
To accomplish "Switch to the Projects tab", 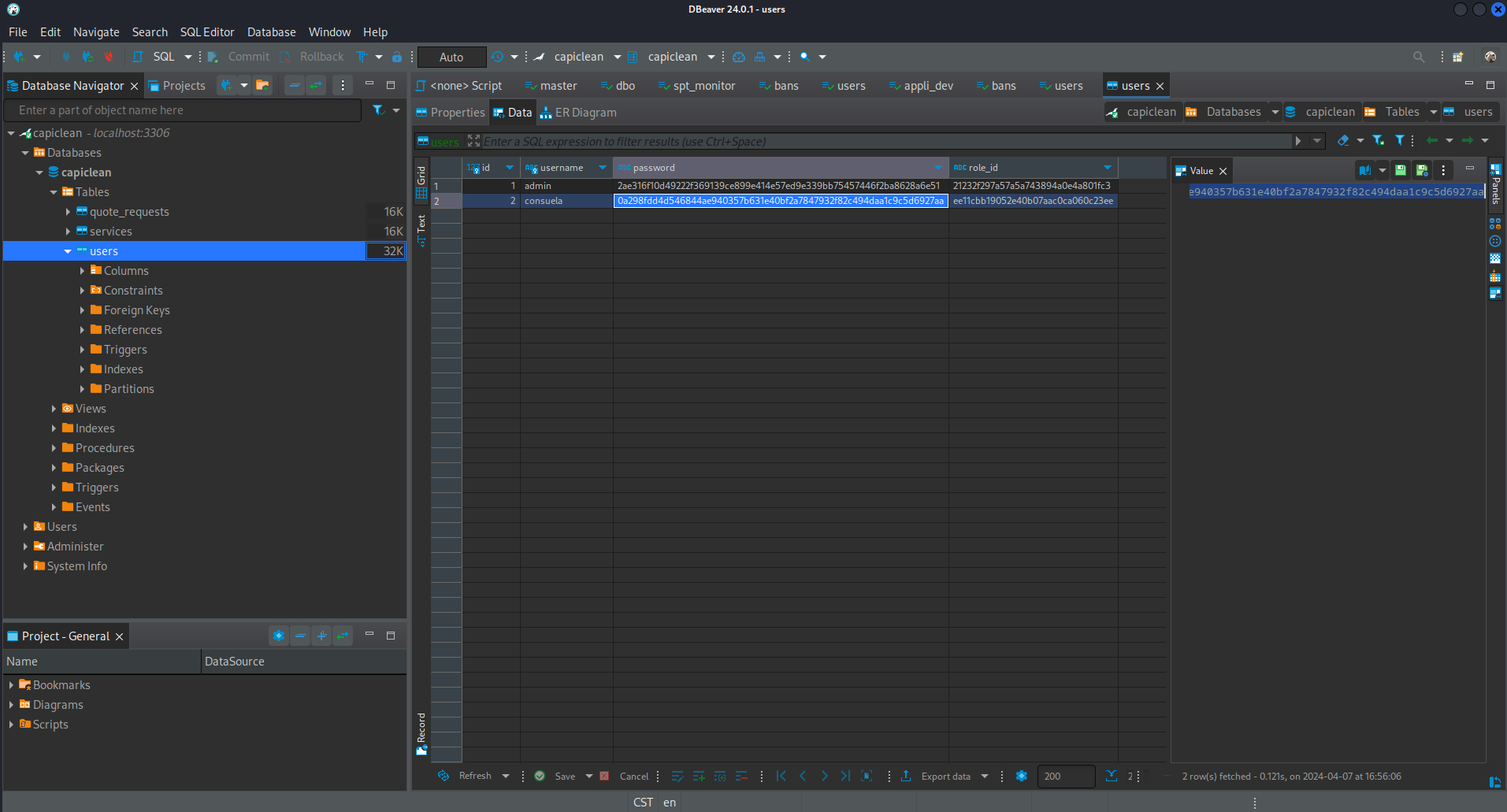I will coord(177,86).
